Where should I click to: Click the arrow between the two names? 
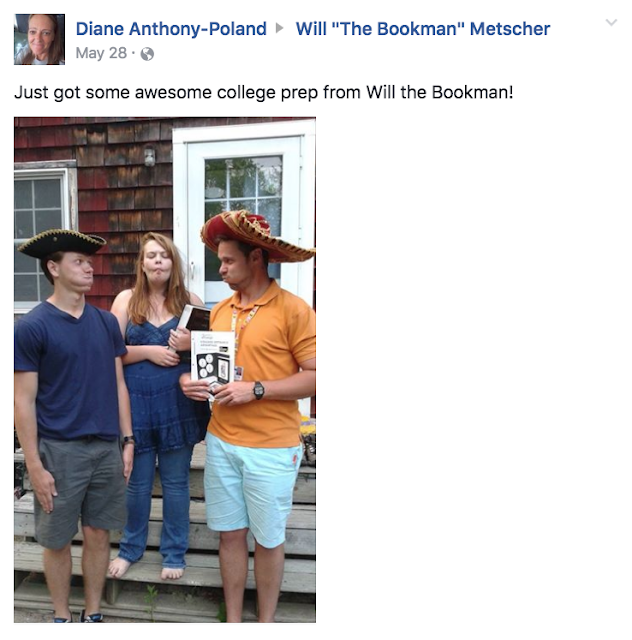click(x=280, y=28)
